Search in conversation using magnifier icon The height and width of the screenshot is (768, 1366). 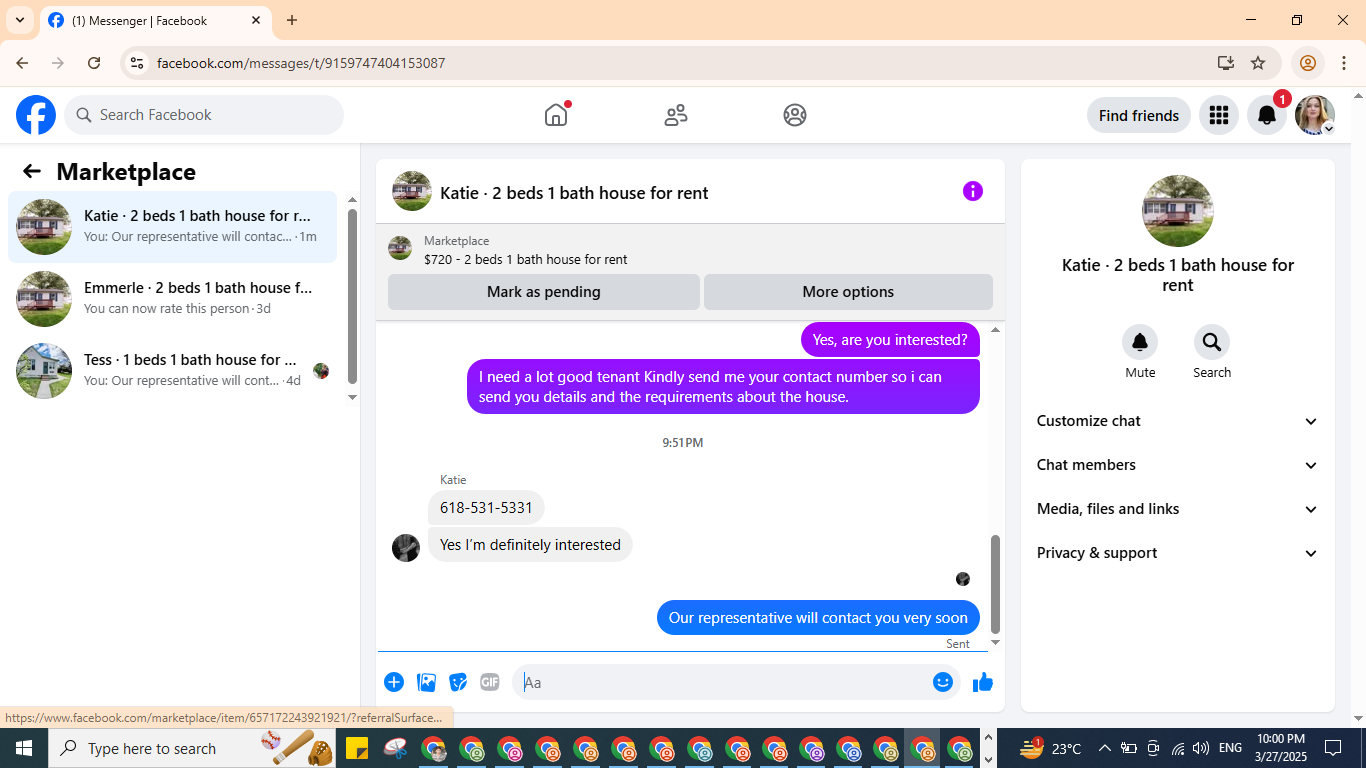[x=1212, y=342]
